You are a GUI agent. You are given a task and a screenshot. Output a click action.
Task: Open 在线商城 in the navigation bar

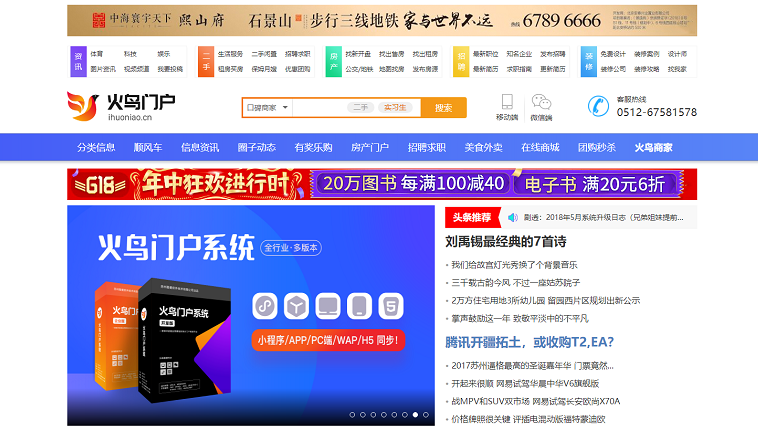tap(540, 147)
